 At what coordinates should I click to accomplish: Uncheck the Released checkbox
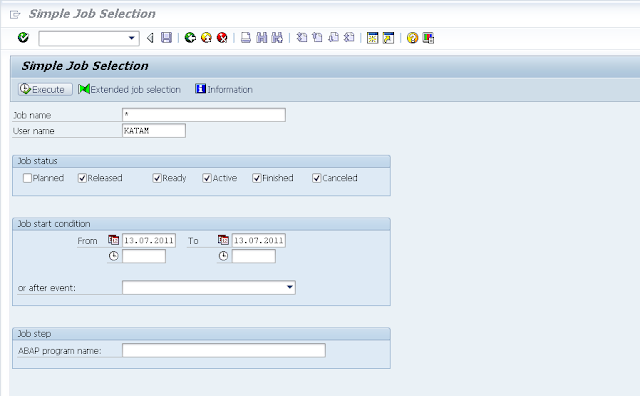click(x=82, y=178)
